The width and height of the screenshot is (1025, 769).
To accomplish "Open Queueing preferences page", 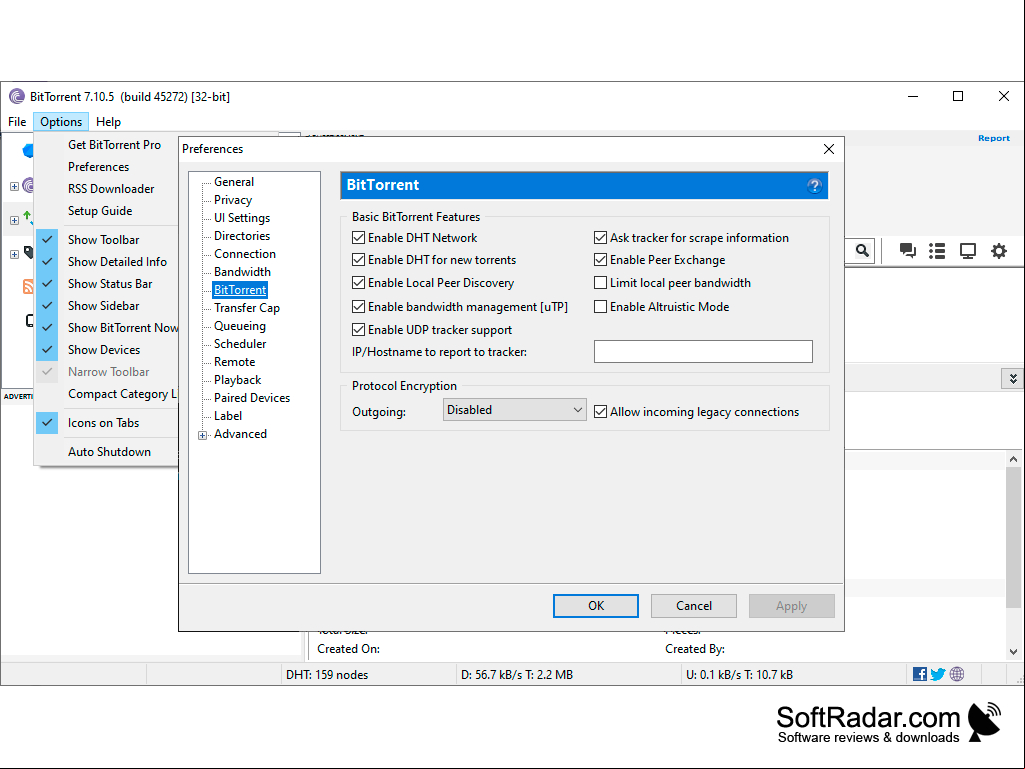I will tap(240, 326).
